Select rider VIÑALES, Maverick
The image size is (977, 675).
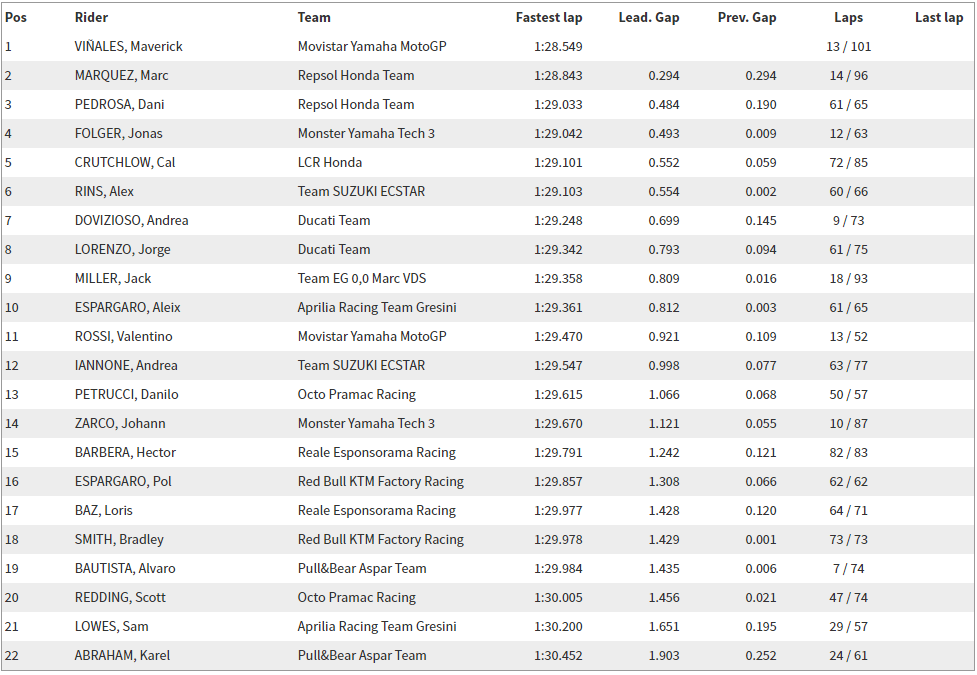128,47
